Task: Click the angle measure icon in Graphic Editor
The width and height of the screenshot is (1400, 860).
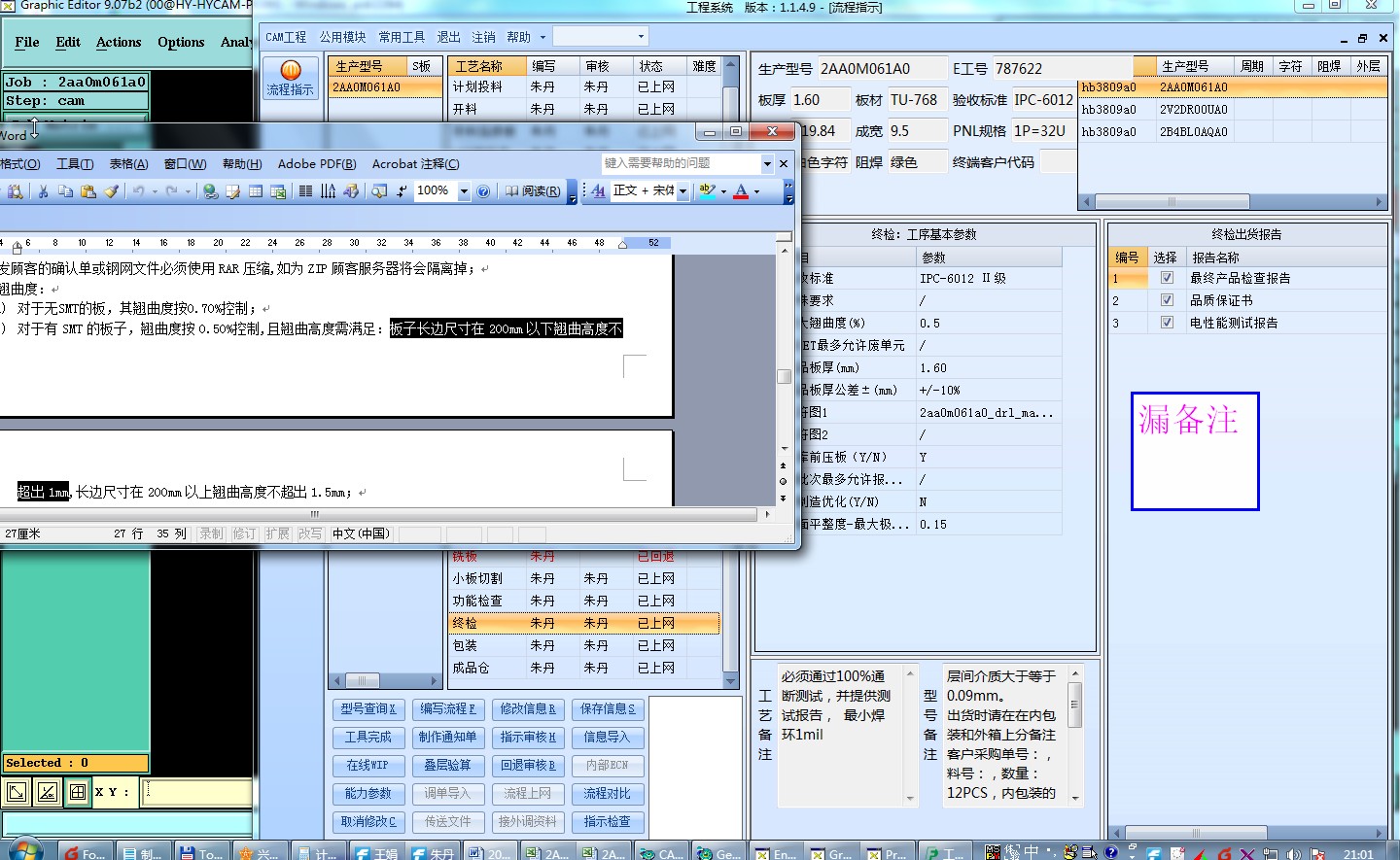Action: pyautogui.click(x=47, y=792)
